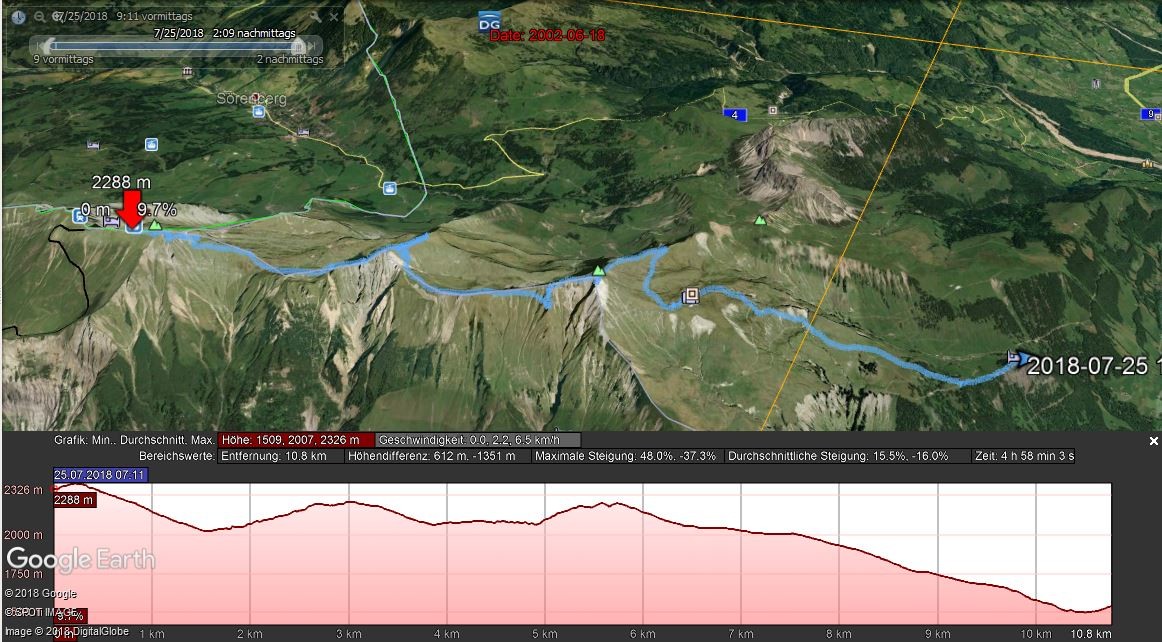Click the DG DigitalGlobe imagery icon
1162x642 pixels.
click(x=489, y=22)
